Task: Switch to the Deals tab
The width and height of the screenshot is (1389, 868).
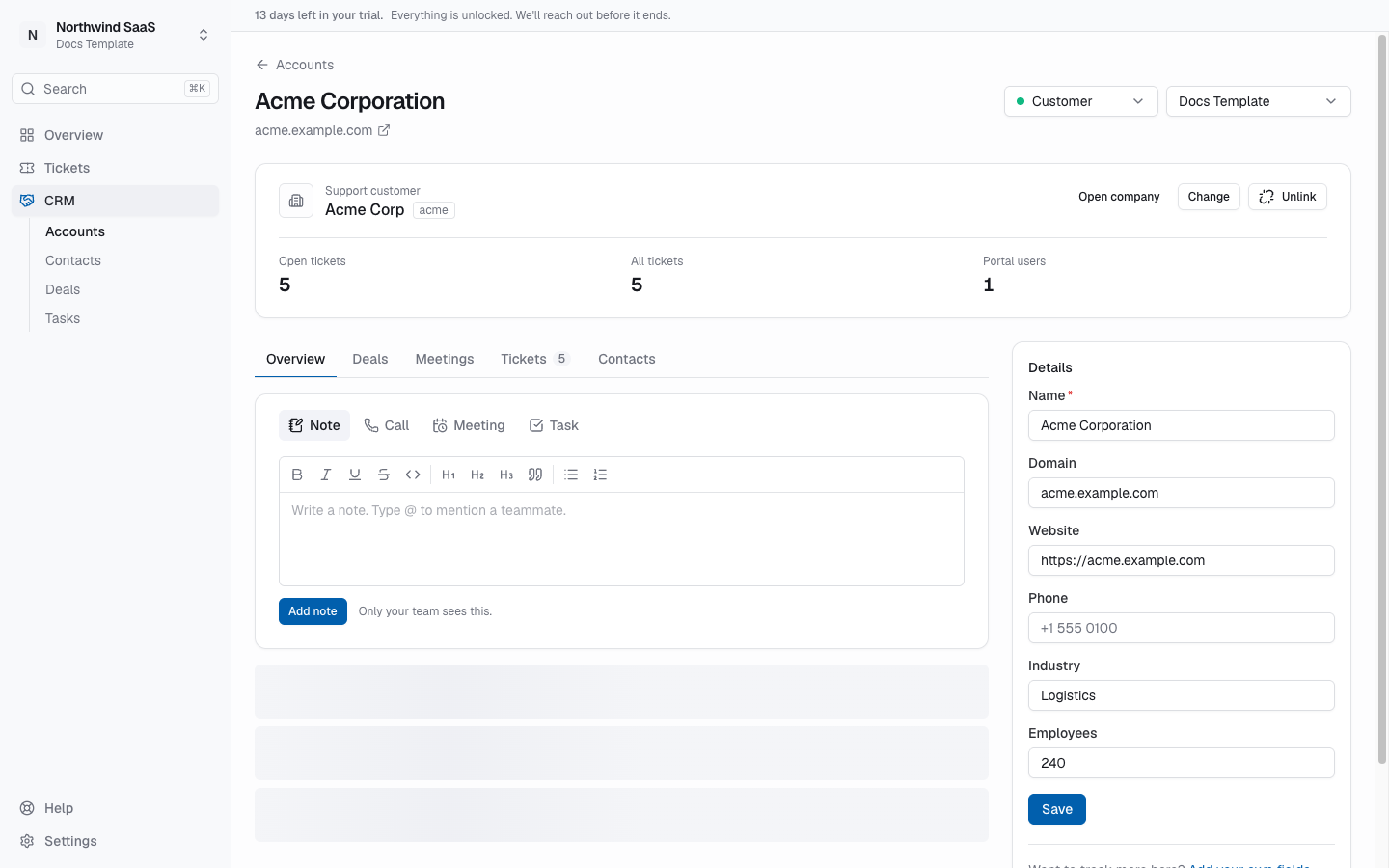Action: pos(370,359)
